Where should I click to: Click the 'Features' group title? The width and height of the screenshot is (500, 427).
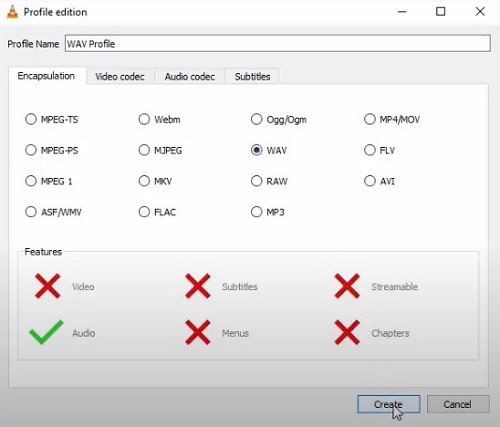point(43,252)
